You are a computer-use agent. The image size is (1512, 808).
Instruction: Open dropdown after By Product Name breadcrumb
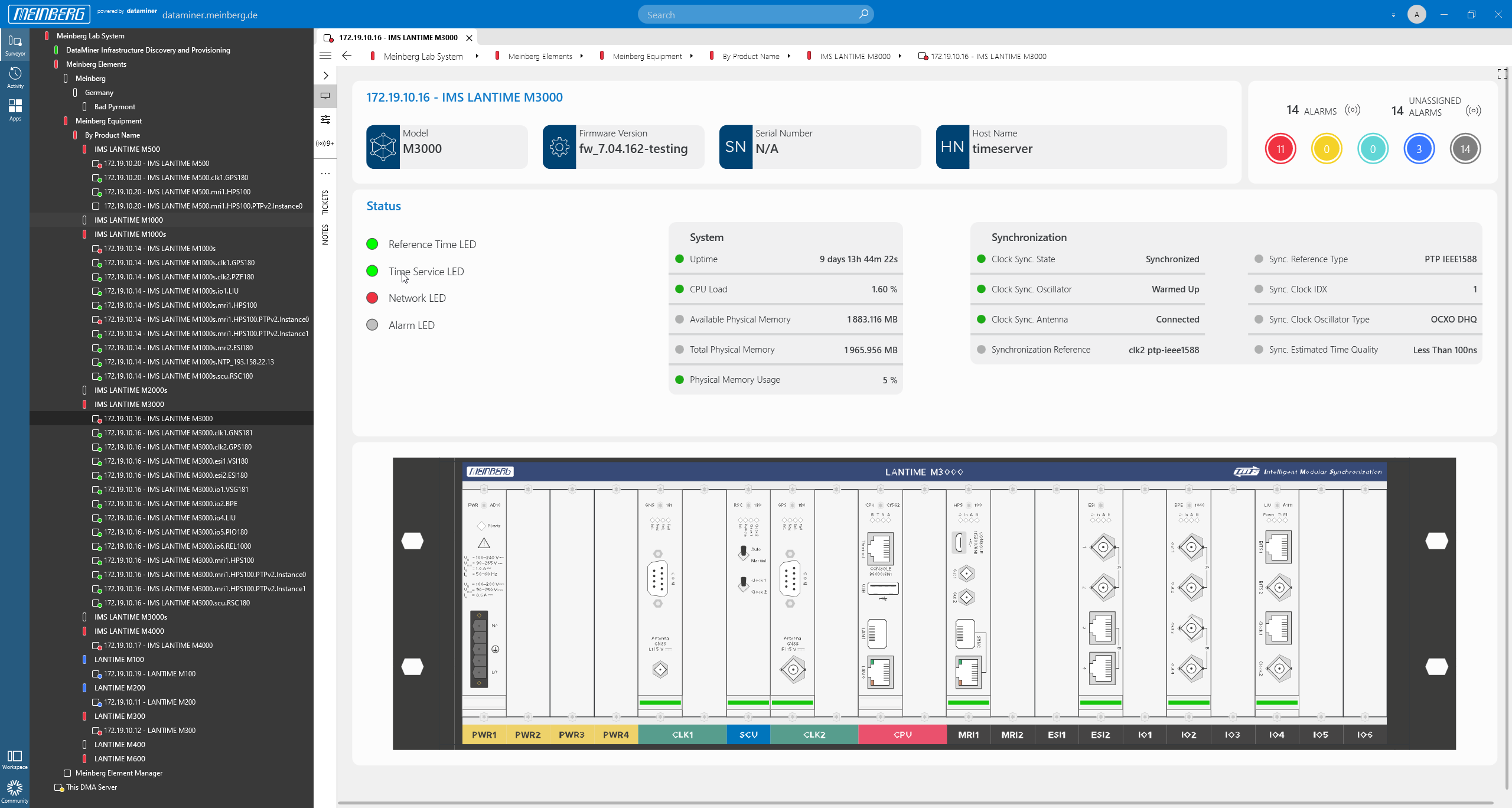point(788,56)
